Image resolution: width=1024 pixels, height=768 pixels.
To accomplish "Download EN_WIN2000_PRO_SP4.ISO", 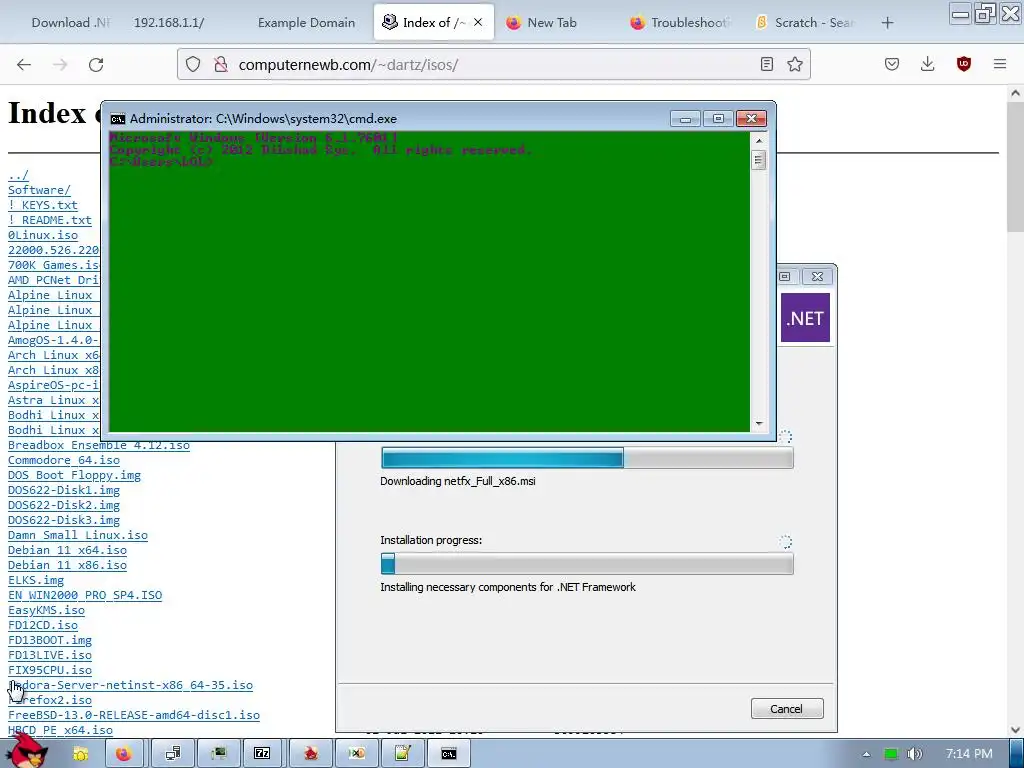I will point(85,595).
